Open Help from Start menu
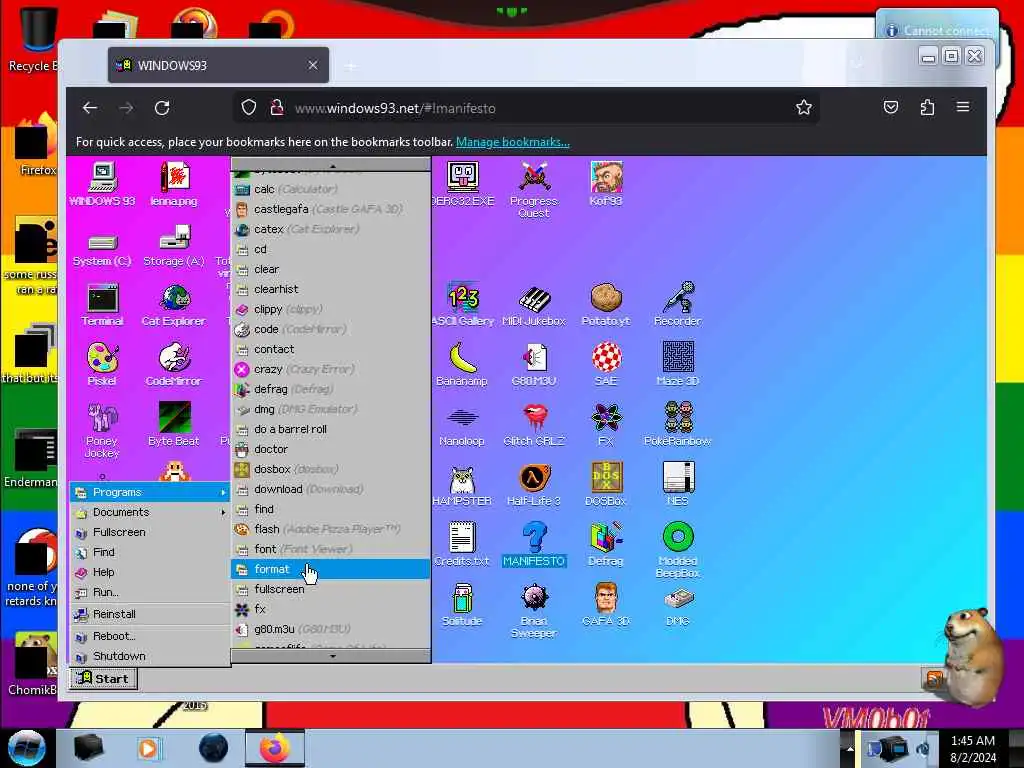Image resolution: width=1024 pixels, height=768 pixels. [x=150, y=572]
